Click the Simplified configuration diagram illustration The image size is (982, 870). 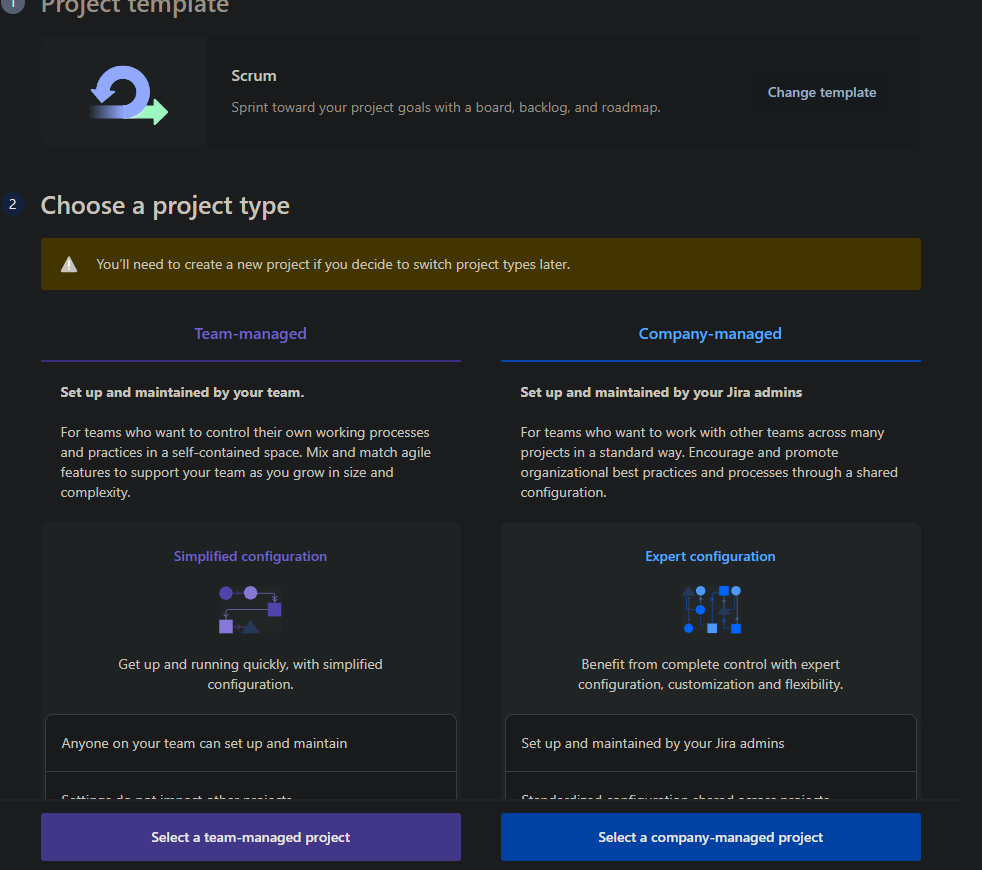pyautogui.click(x=250, y=608)
